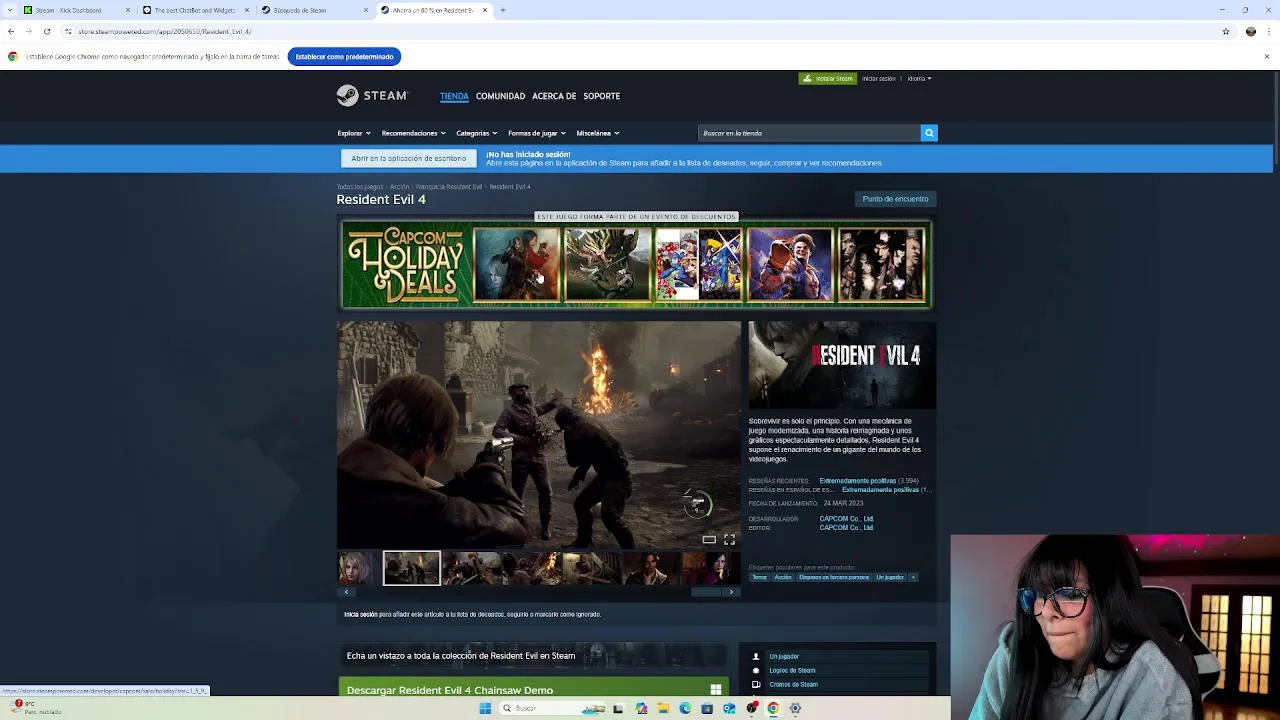
Task: Click the site info icon in the address bar
Action: 68,31
